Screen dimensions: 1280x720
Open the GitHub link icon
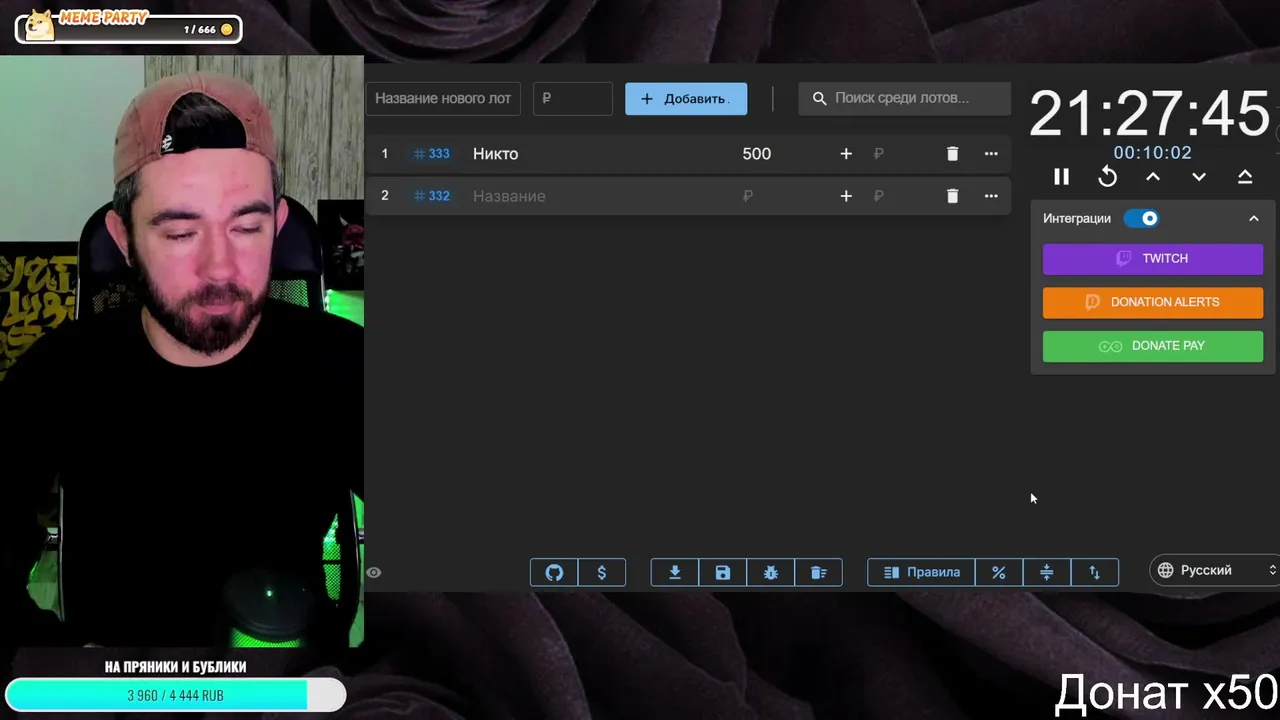[x=554, y=572]
